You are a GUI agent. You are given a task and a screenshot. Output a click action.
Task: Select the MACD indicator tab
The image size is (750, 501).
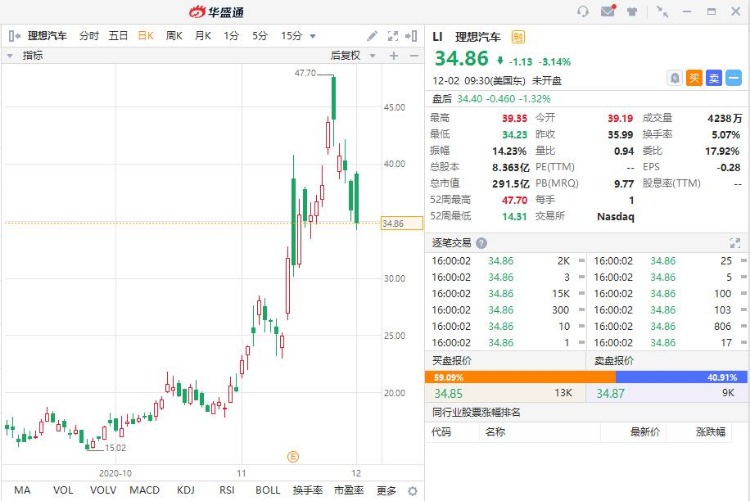144,490
